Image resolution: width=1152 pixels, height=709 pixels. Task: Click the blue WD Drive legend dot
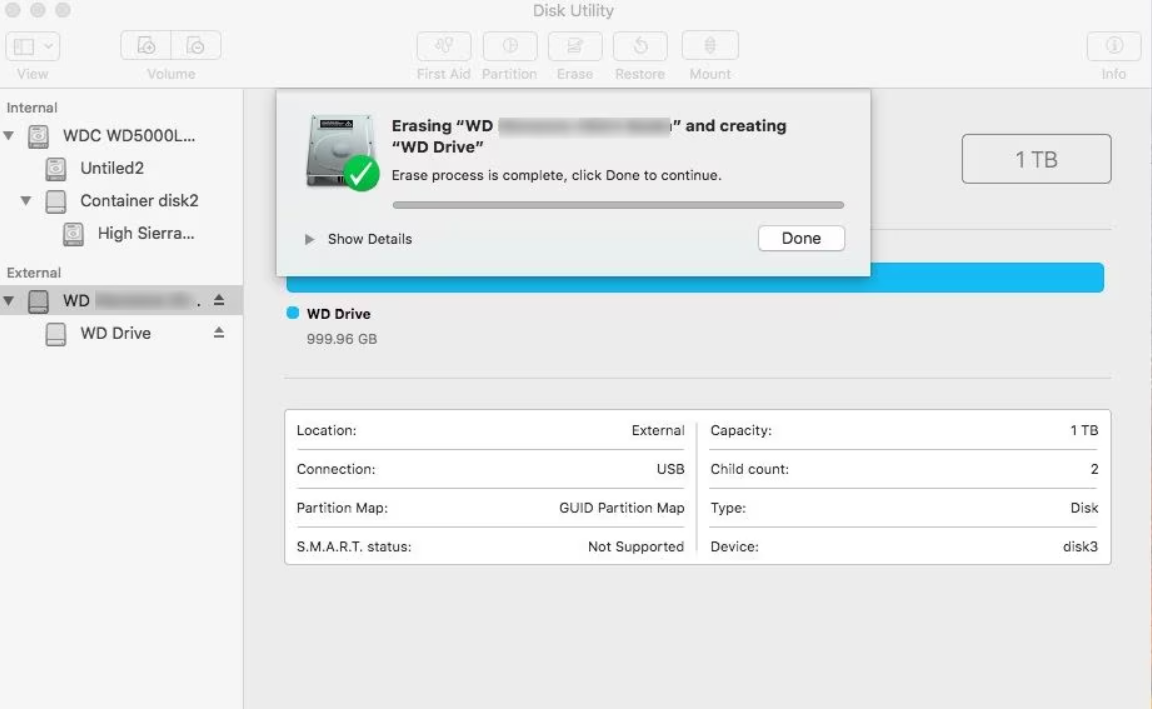point(292,313)
